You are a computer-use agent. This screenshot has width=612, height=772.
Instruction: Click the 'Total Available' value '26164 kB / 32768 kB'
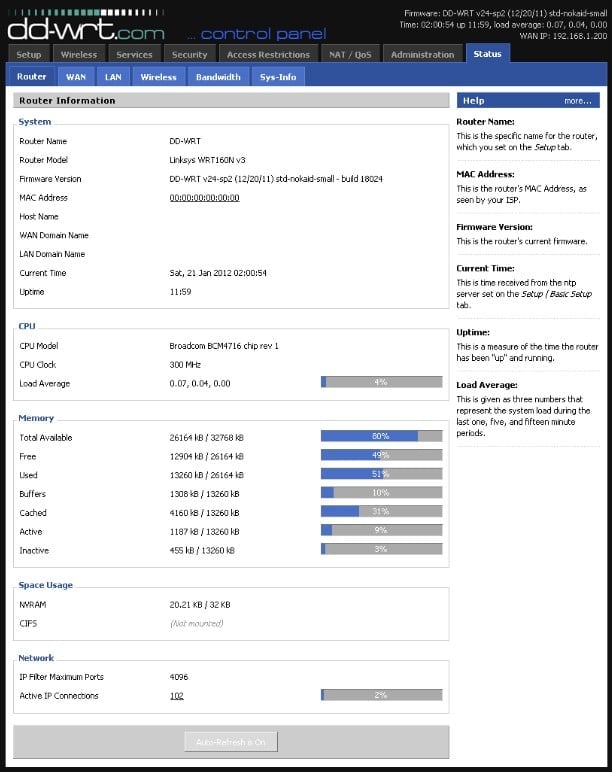[x=207, y=437]
